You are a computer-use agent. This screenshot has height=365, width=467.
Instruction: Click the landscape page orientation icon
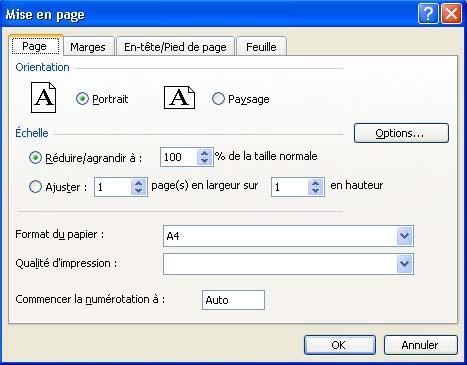click(x=179, y=98)
